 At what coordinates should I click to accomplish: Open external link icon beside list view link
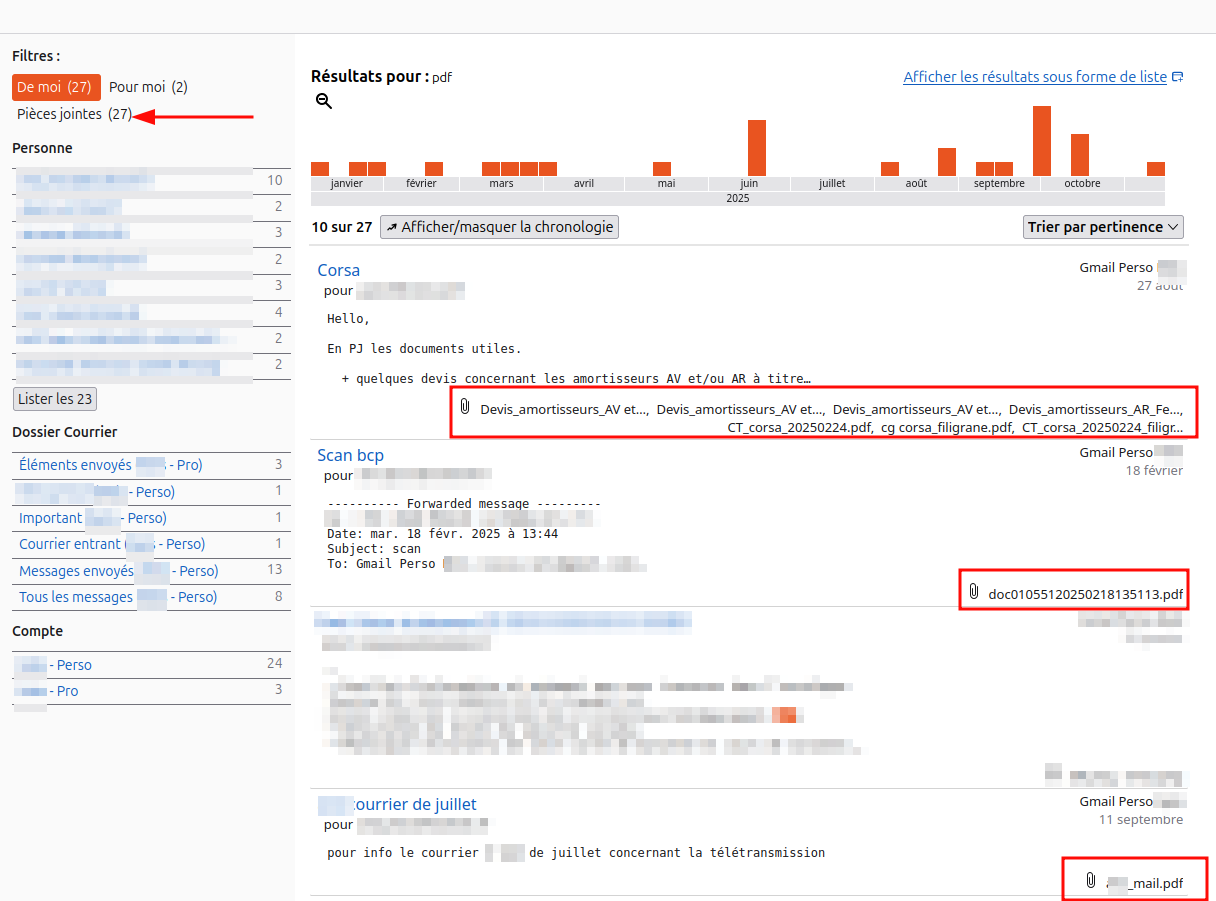pos(1178,77)
